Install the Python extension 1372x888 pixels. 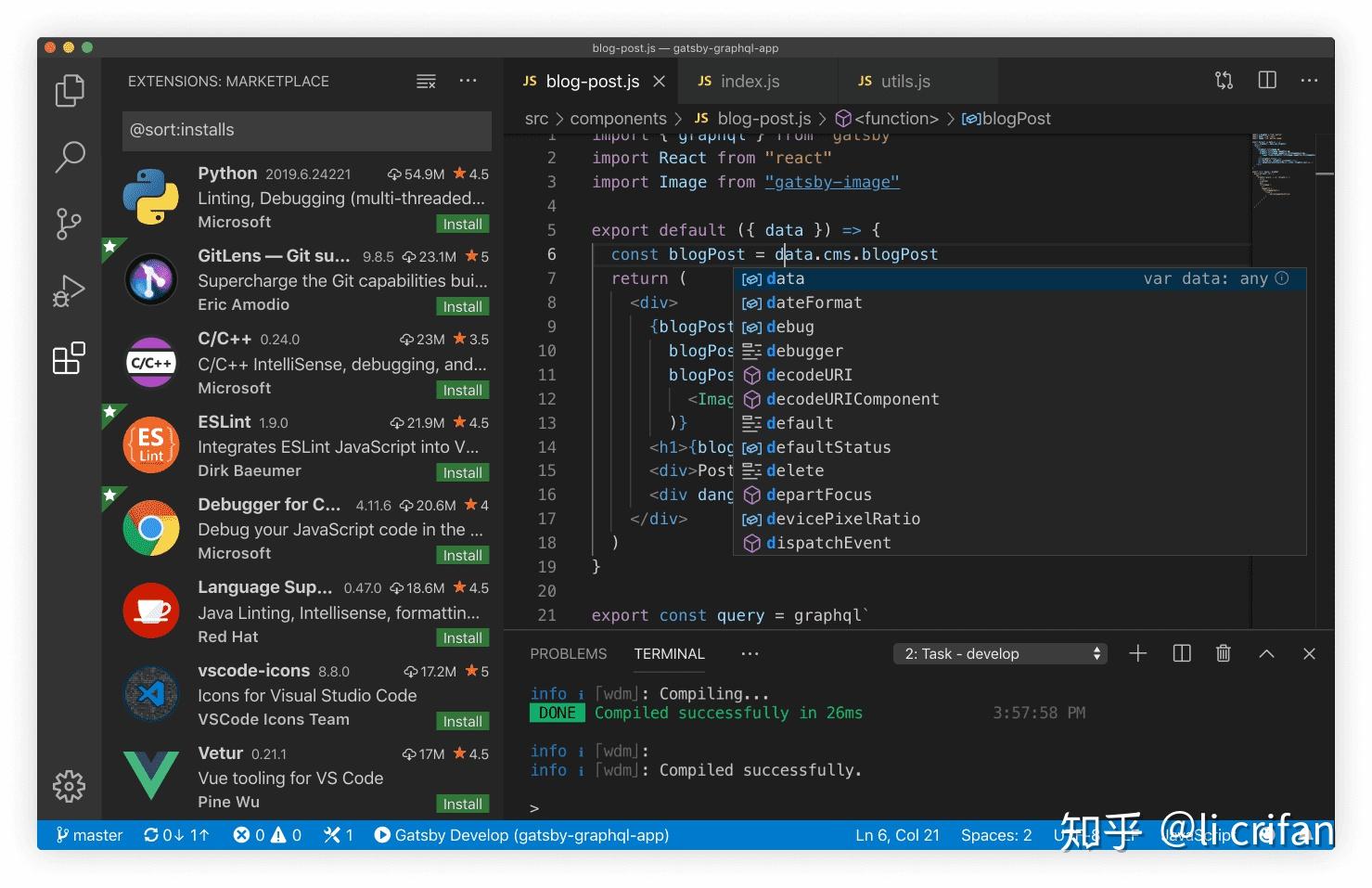tap(462, 225)
